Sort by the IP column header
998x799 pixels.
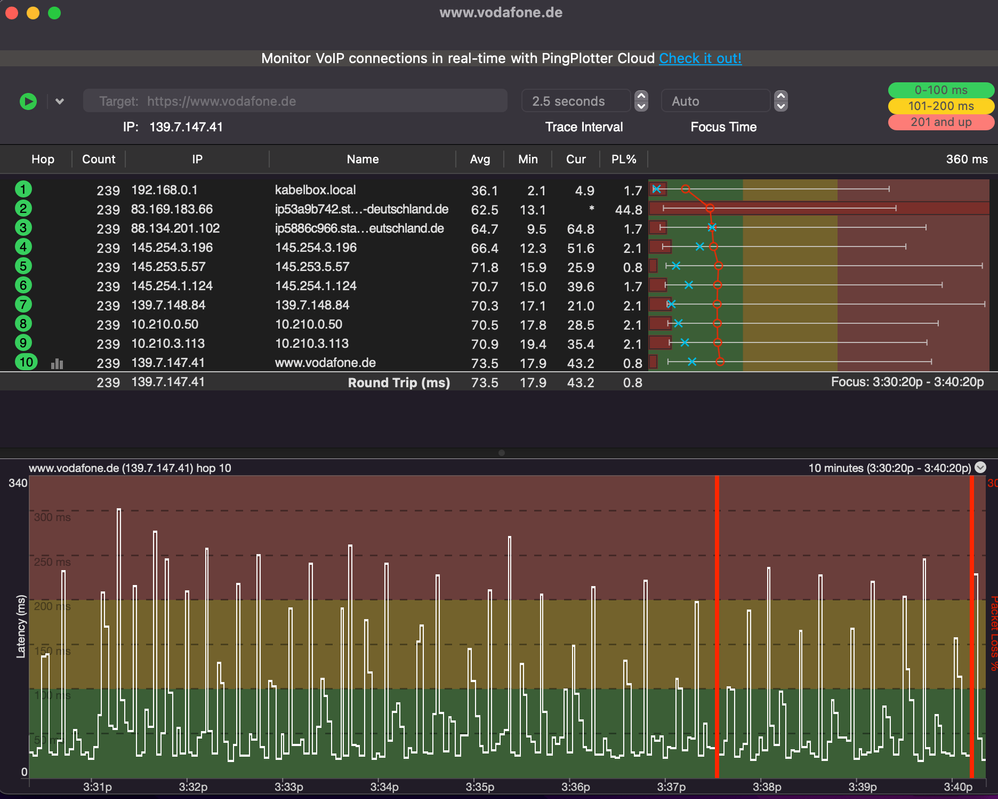pos(197,159)
